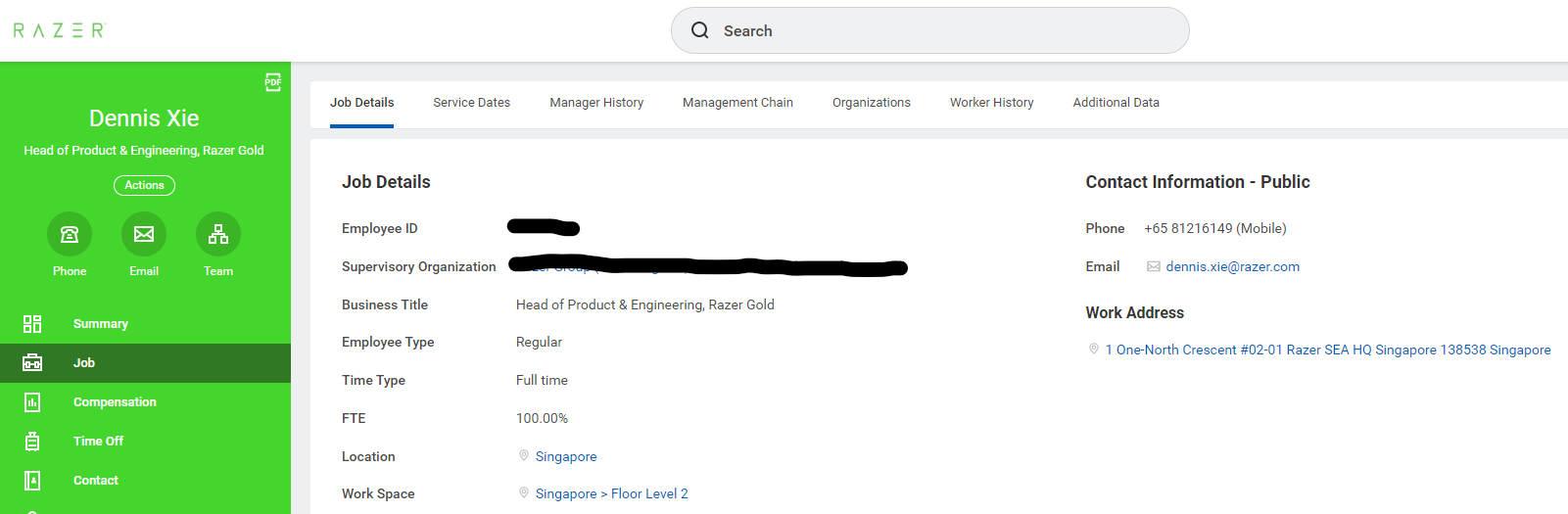Image resolution: width=1568 pixels, height=514 pixels.
Task: Click the Contact Information - Public heading
Action: (x=1197, y=182)
